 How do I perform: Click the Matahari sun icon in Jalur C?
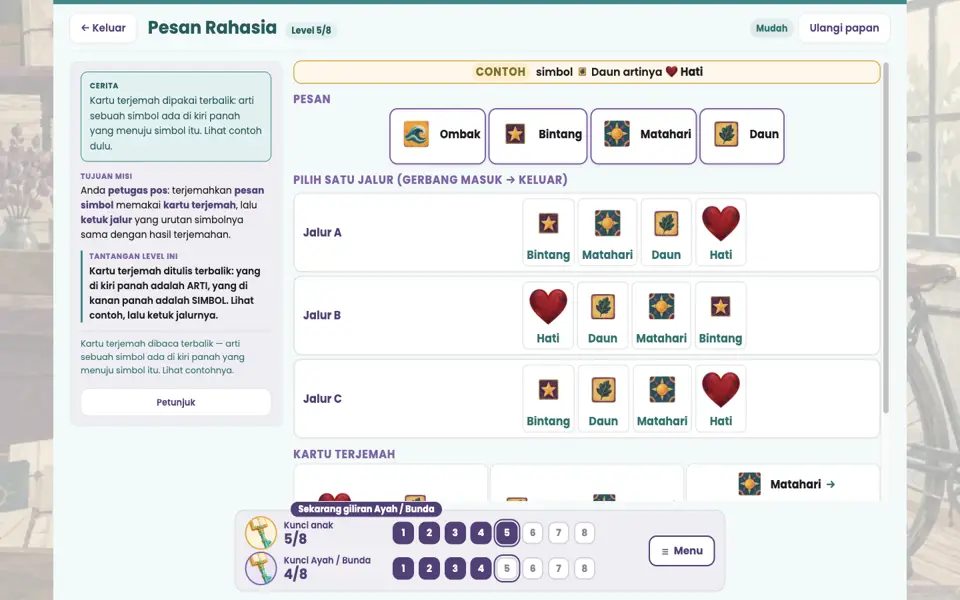(662, 389)
